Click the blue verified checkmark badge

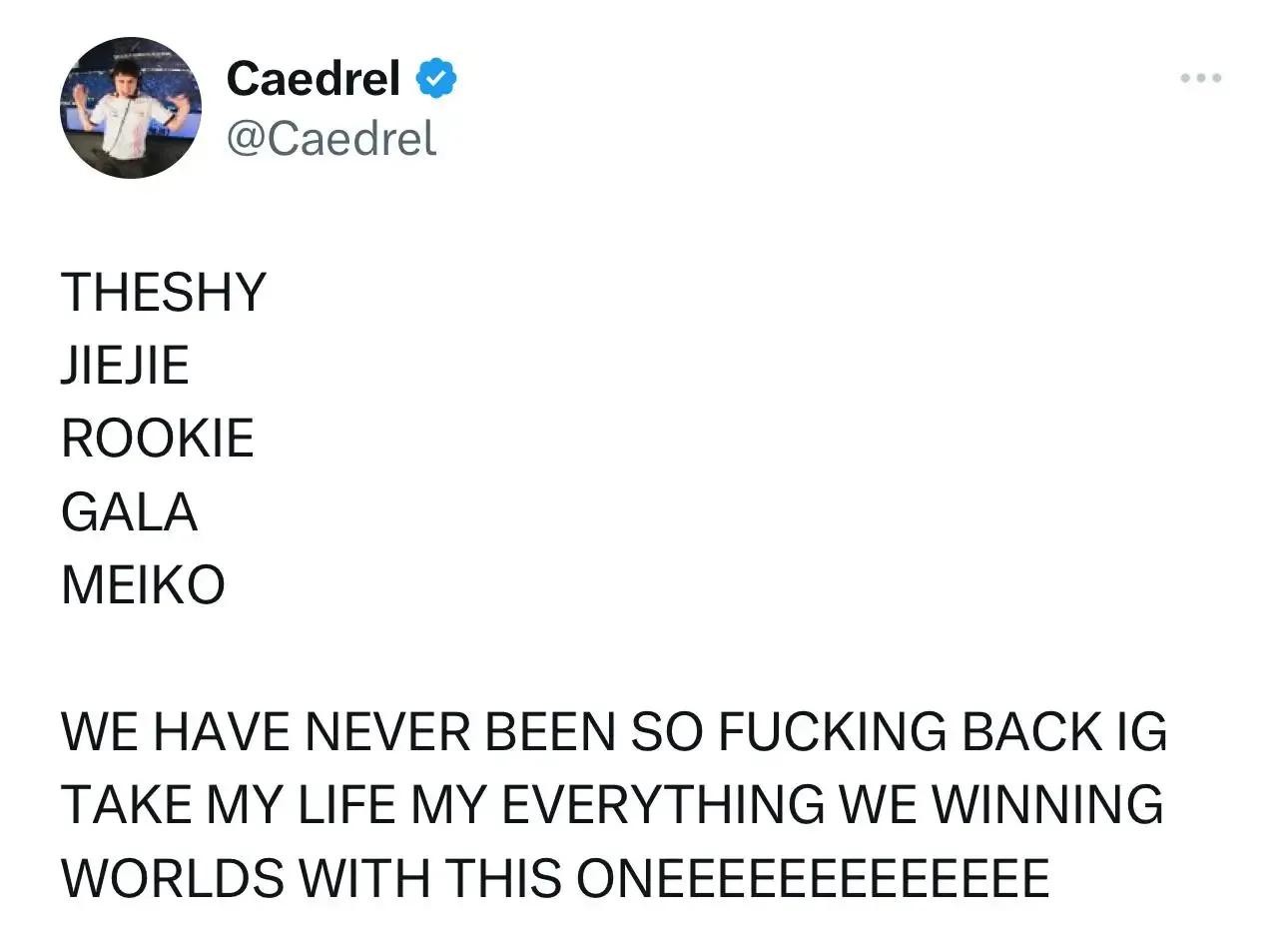pyautogui.click(x=436, y=78)
